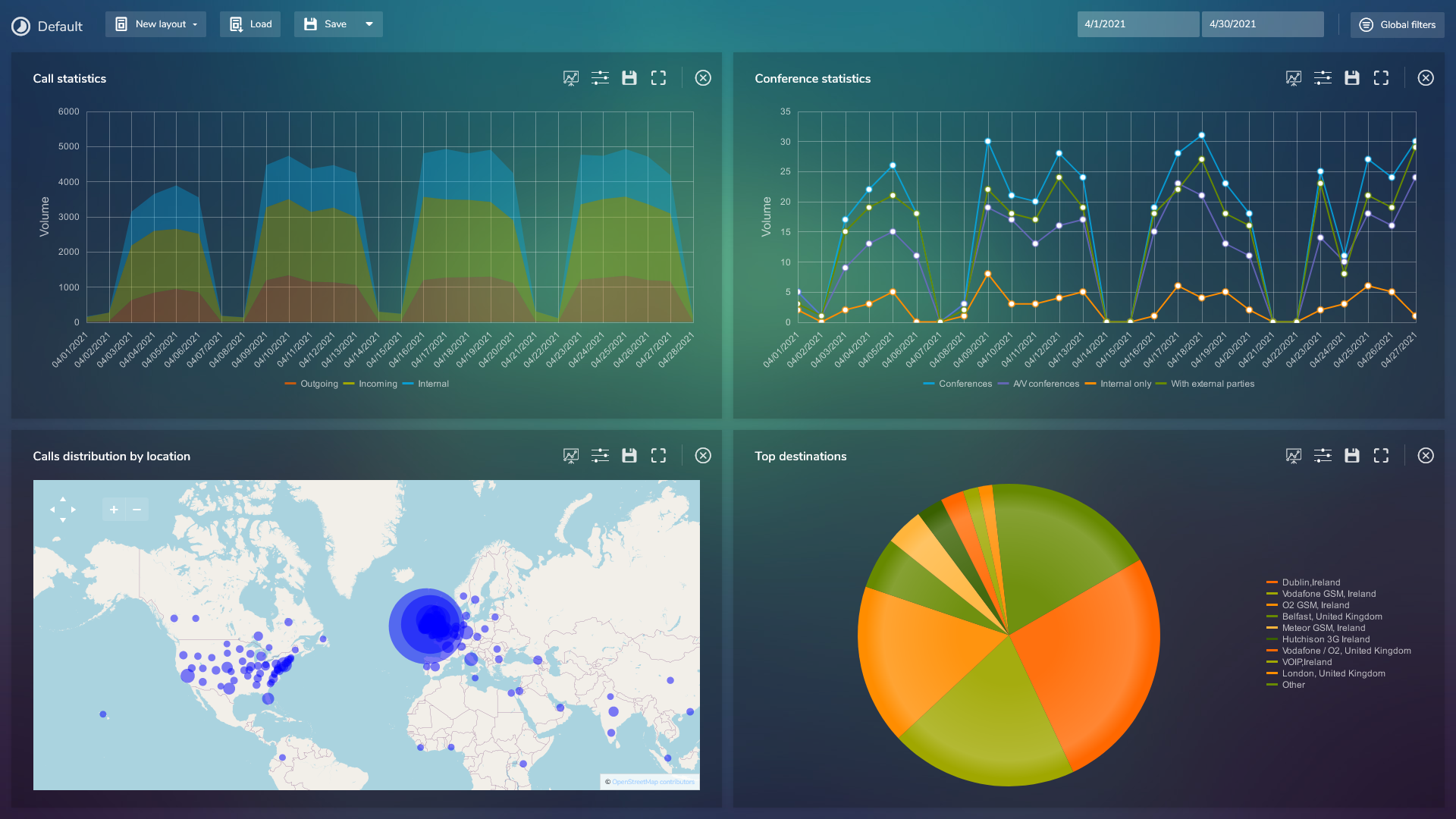The height and width of the screenshot is (819, 1456).
Task: Click the Load button
Action: (x=249, y=24)
